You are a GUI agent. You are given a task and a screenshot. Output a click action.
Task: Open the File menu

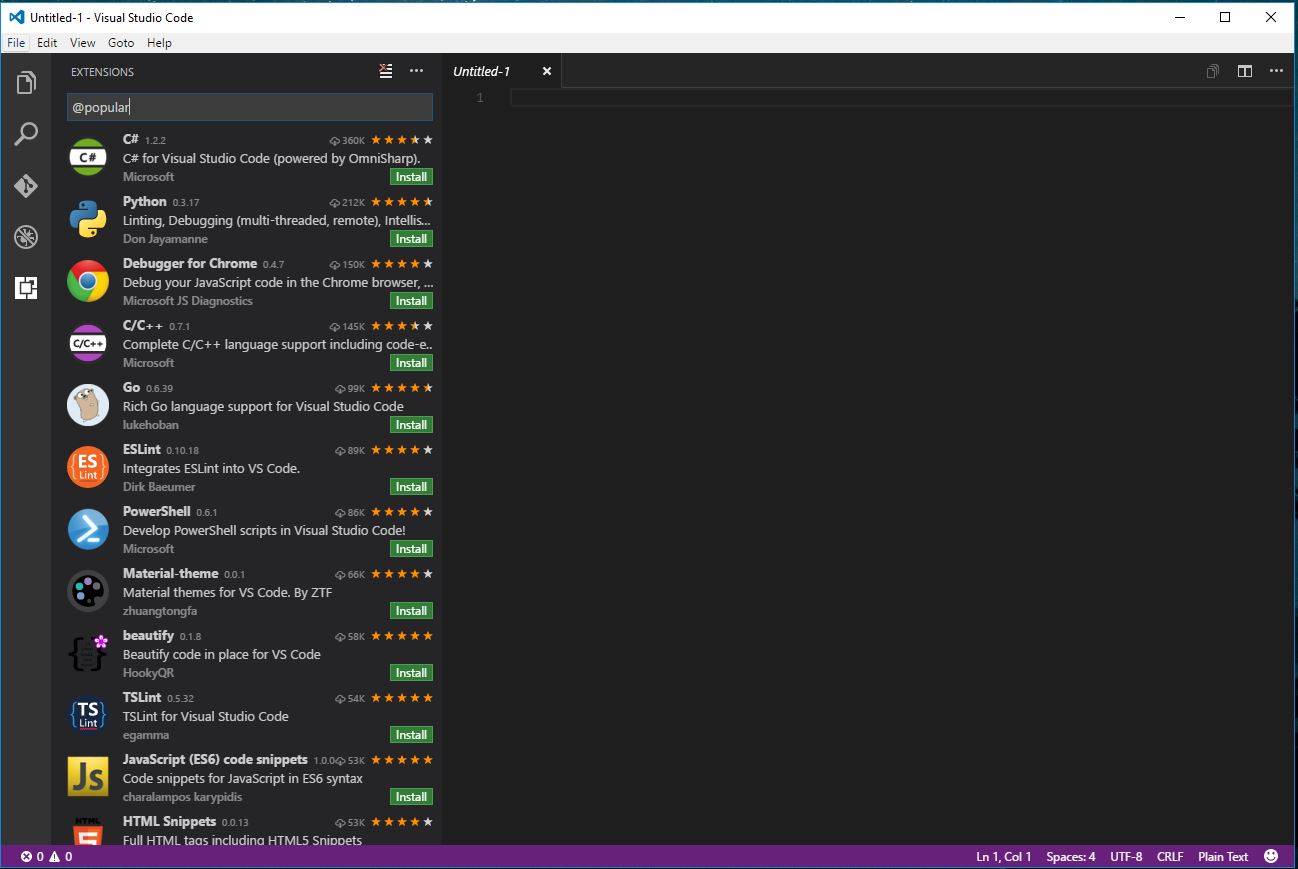[16, 43]
